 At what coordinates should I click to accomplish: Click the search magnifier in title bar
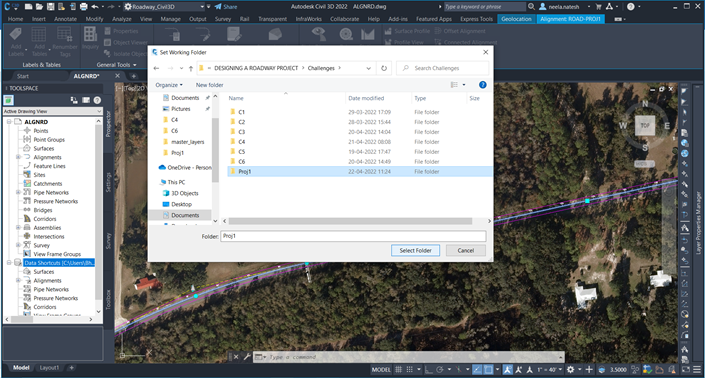(x=531, y=7)
